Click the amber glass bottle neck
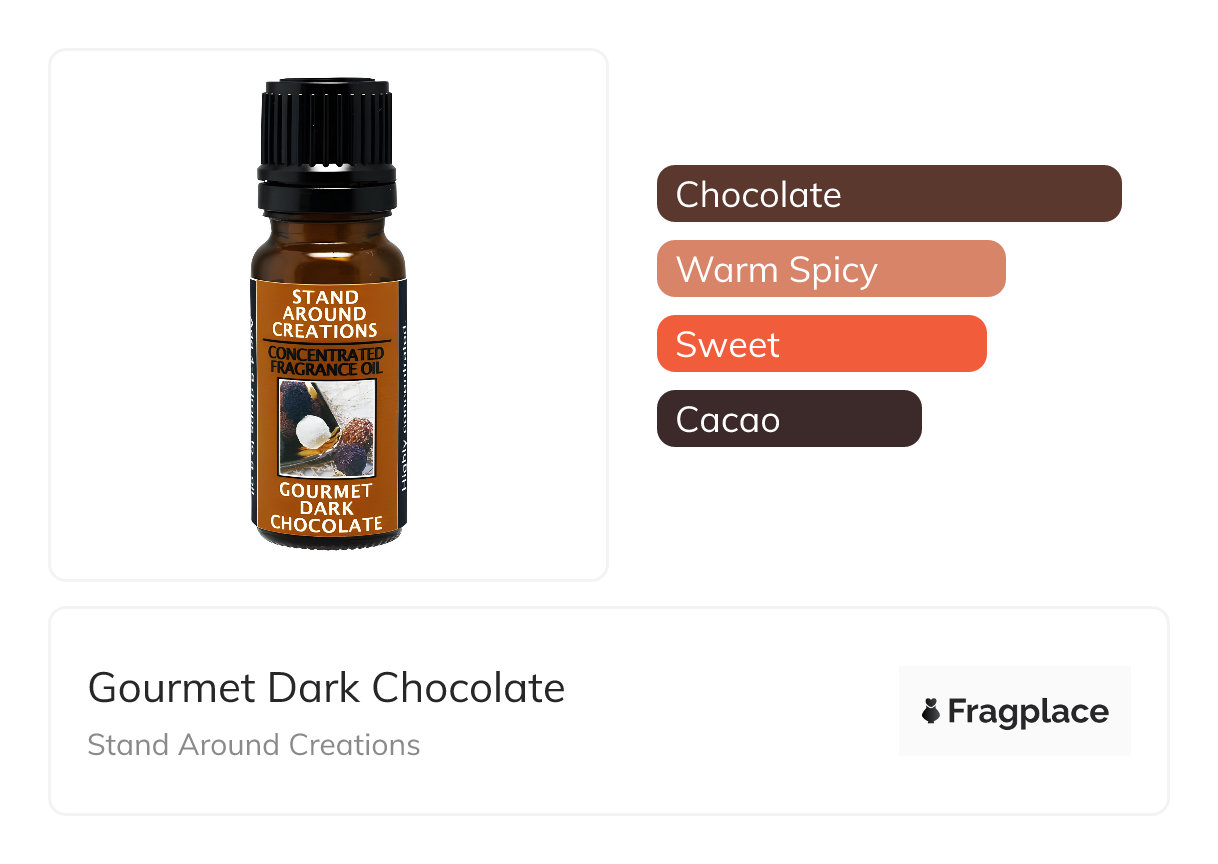Screen dimensions: 1218x864 pyautogui.click(x=327, y=230)
